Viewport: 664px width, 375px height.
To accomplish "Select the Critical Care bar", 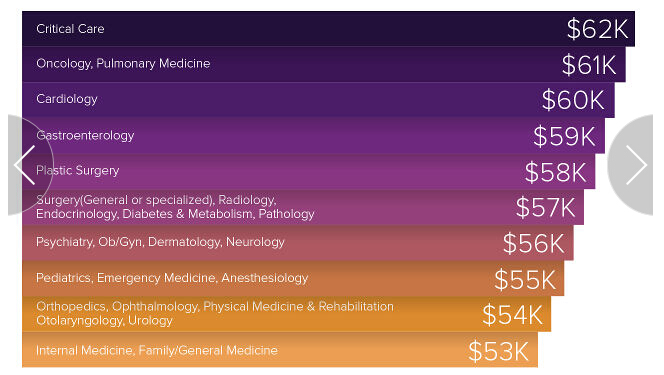I will tap(328, 29).
